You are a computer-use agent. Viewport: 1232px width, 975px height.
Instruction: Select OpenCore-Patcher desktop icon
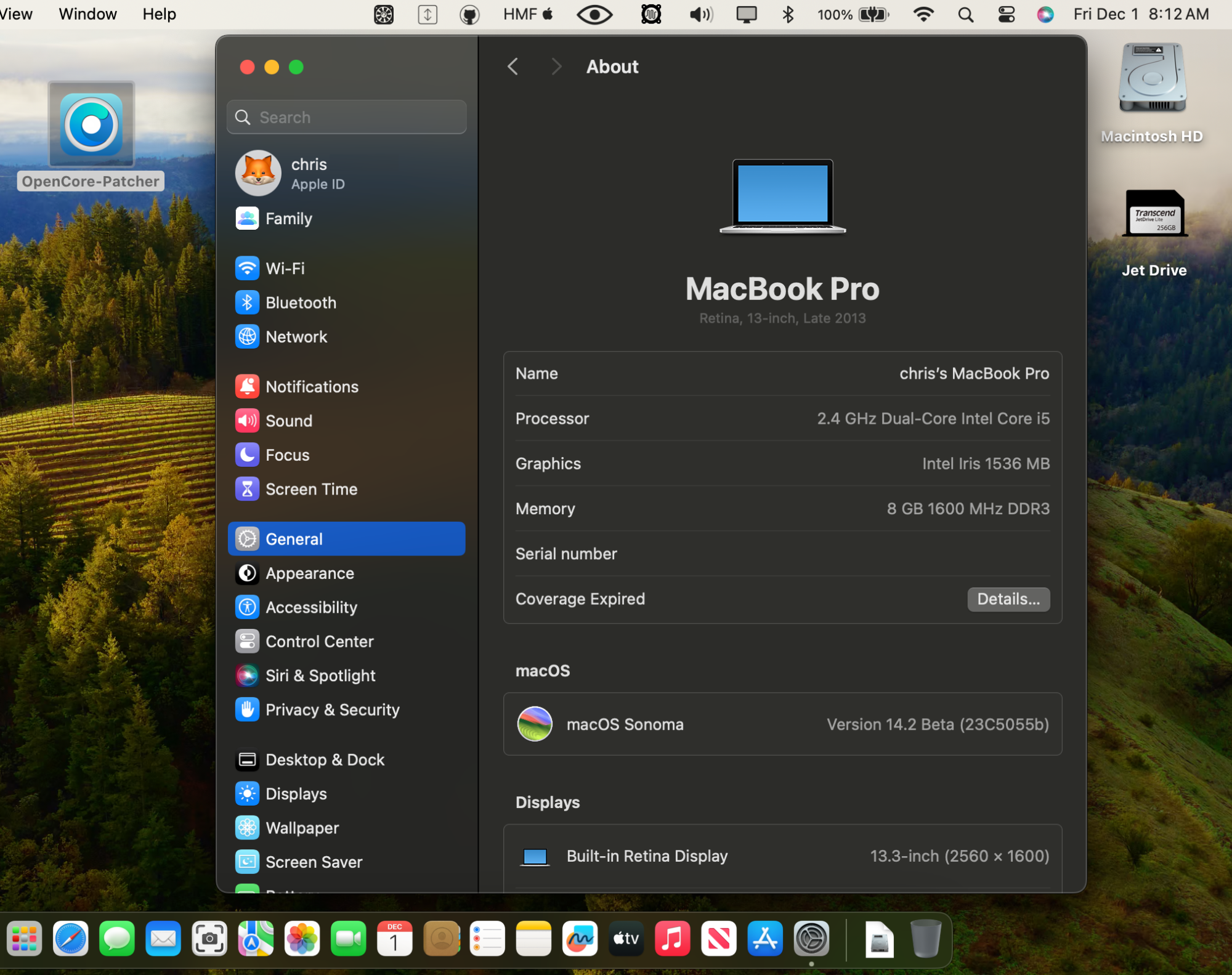coord(91,136)
